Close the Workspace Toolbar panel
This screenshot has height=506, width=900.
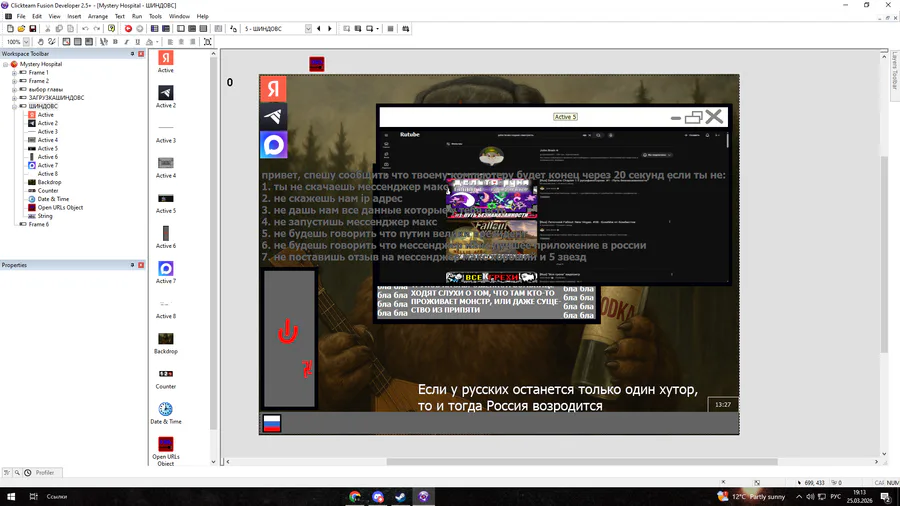[141, 54]
